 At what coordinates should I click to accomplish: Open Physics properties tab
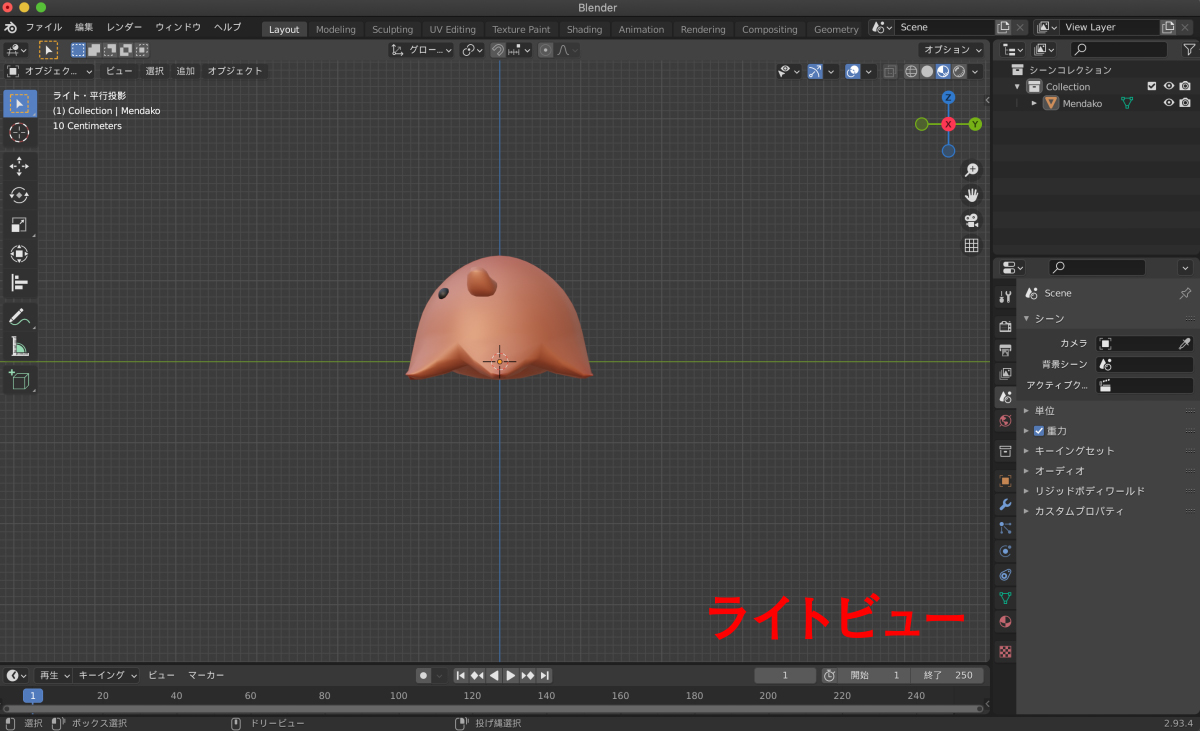(1005, 551)
